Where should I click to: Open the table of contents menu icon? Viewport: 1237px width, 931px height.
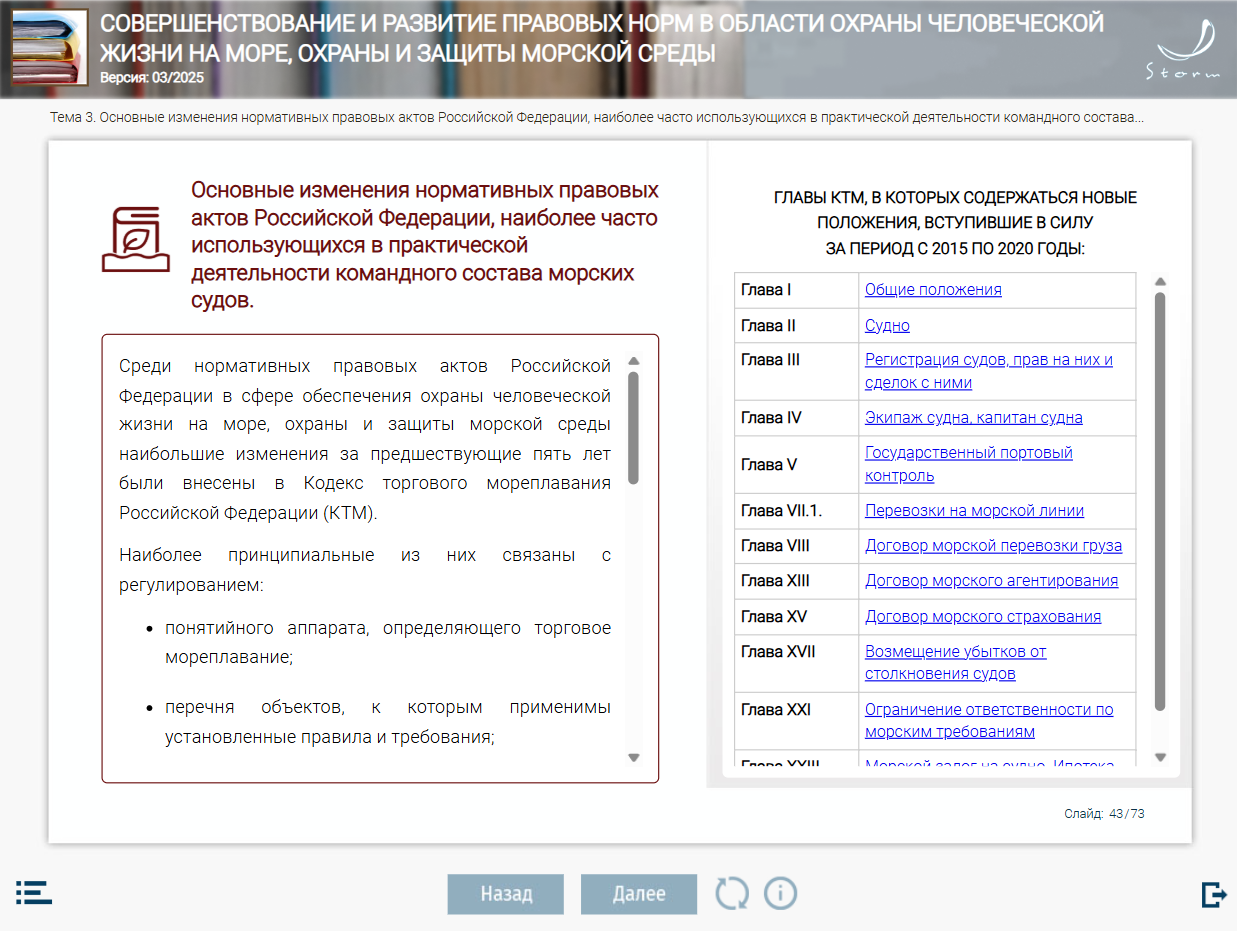click(x=34, y=893)
